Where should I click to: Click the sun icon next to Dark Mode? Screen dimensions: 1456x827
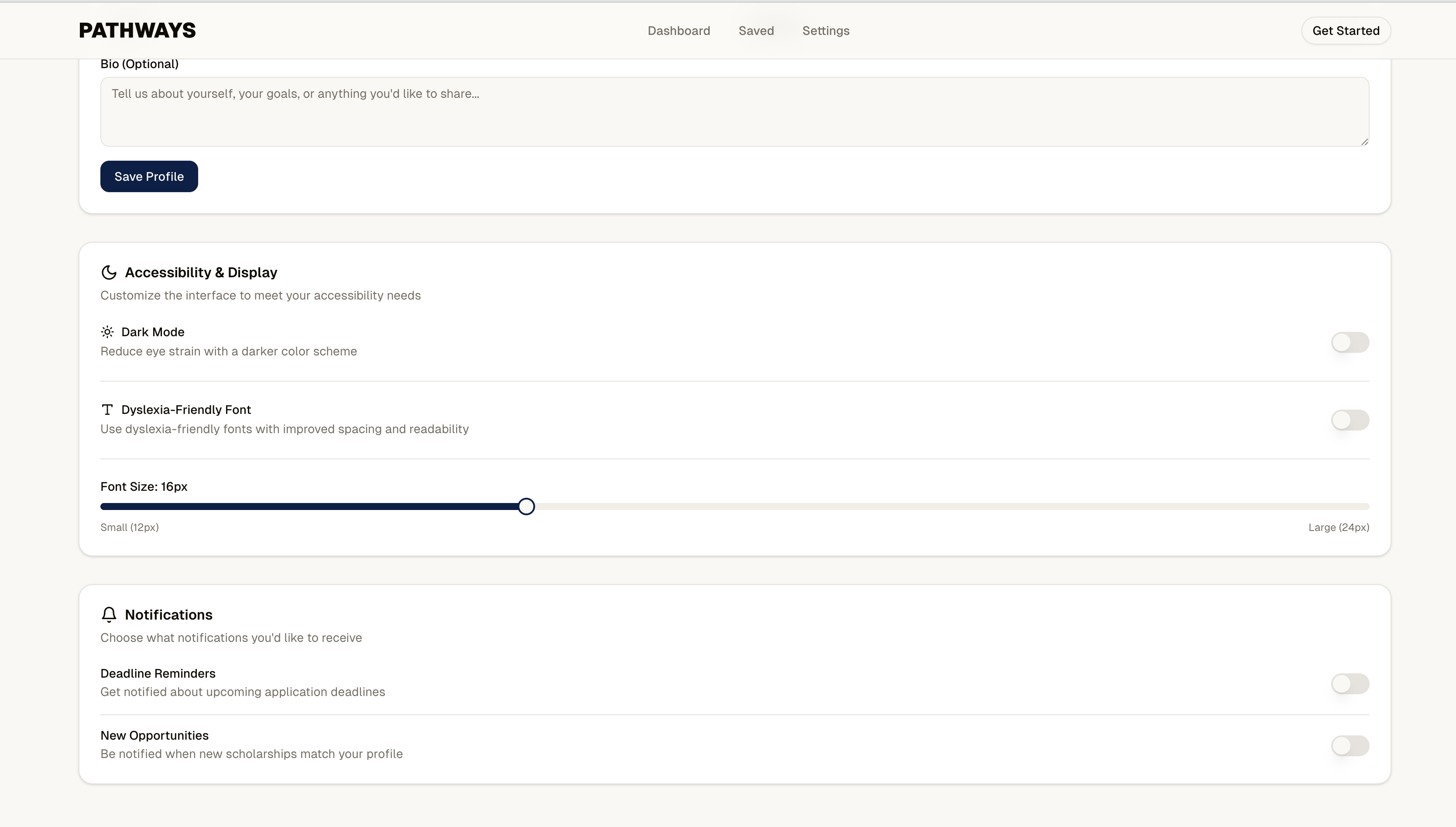tap(107, 332)
